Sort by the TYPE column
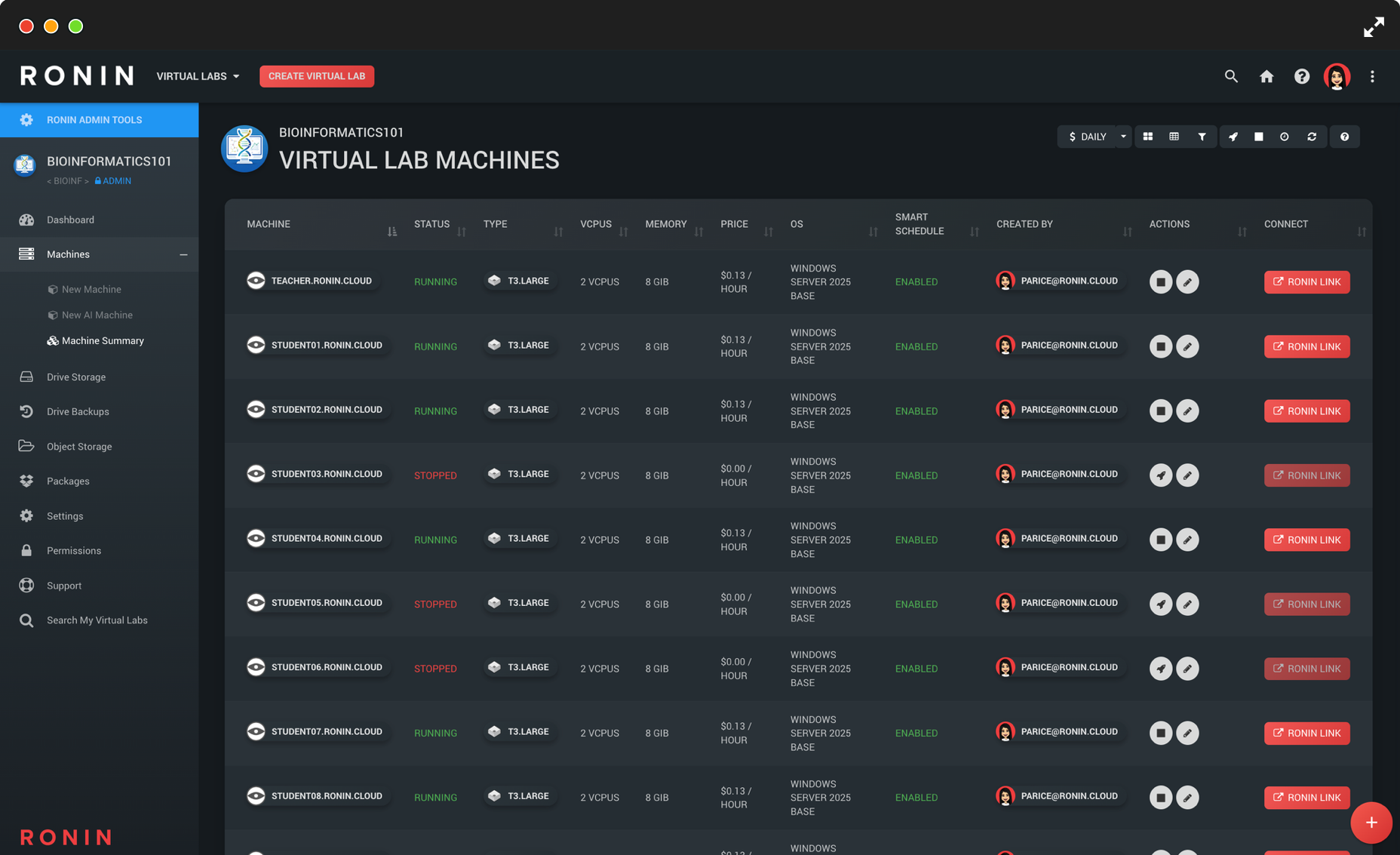 [558, 232]
